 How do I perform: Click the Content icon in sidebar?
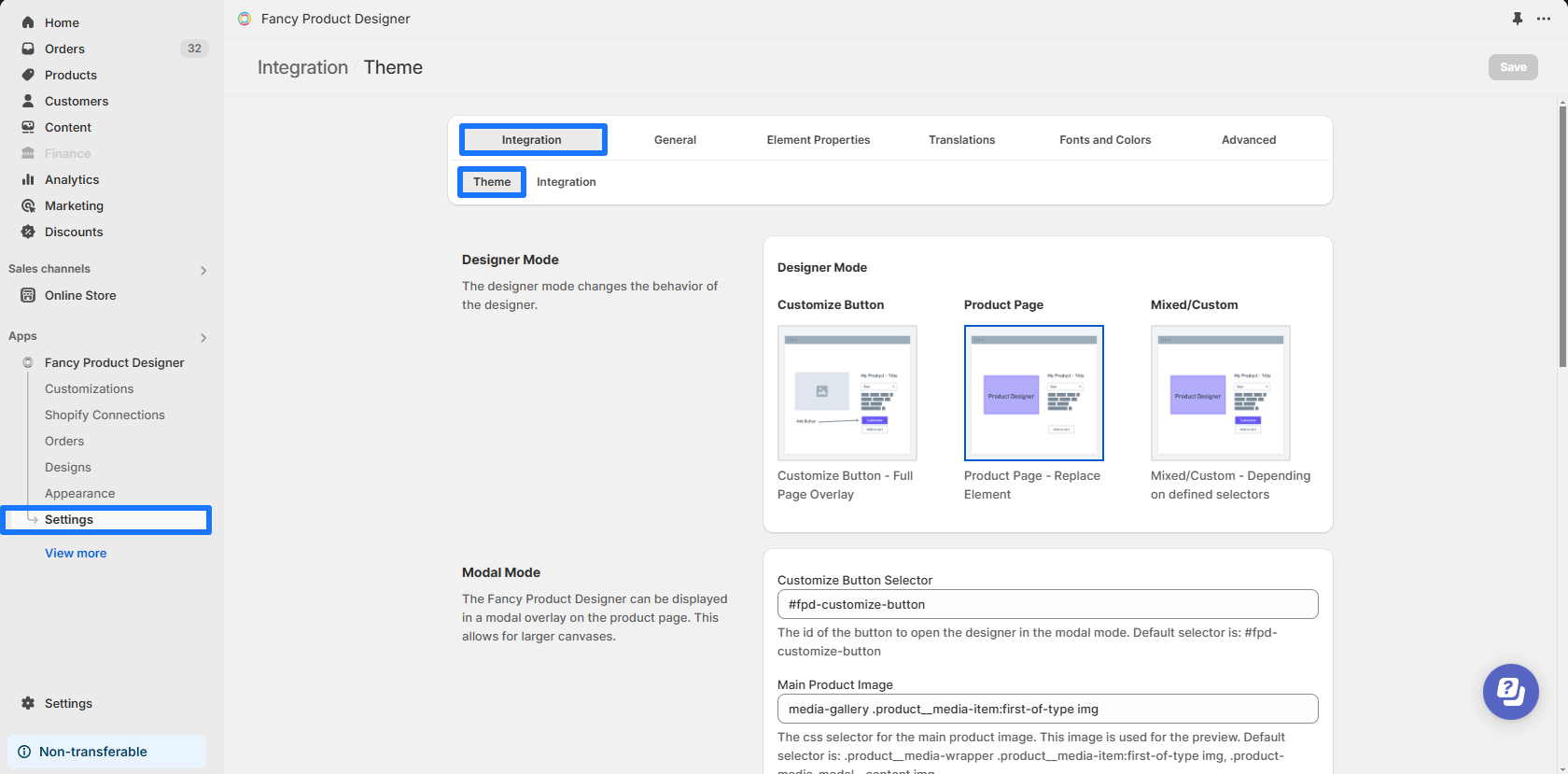point(28,127)
